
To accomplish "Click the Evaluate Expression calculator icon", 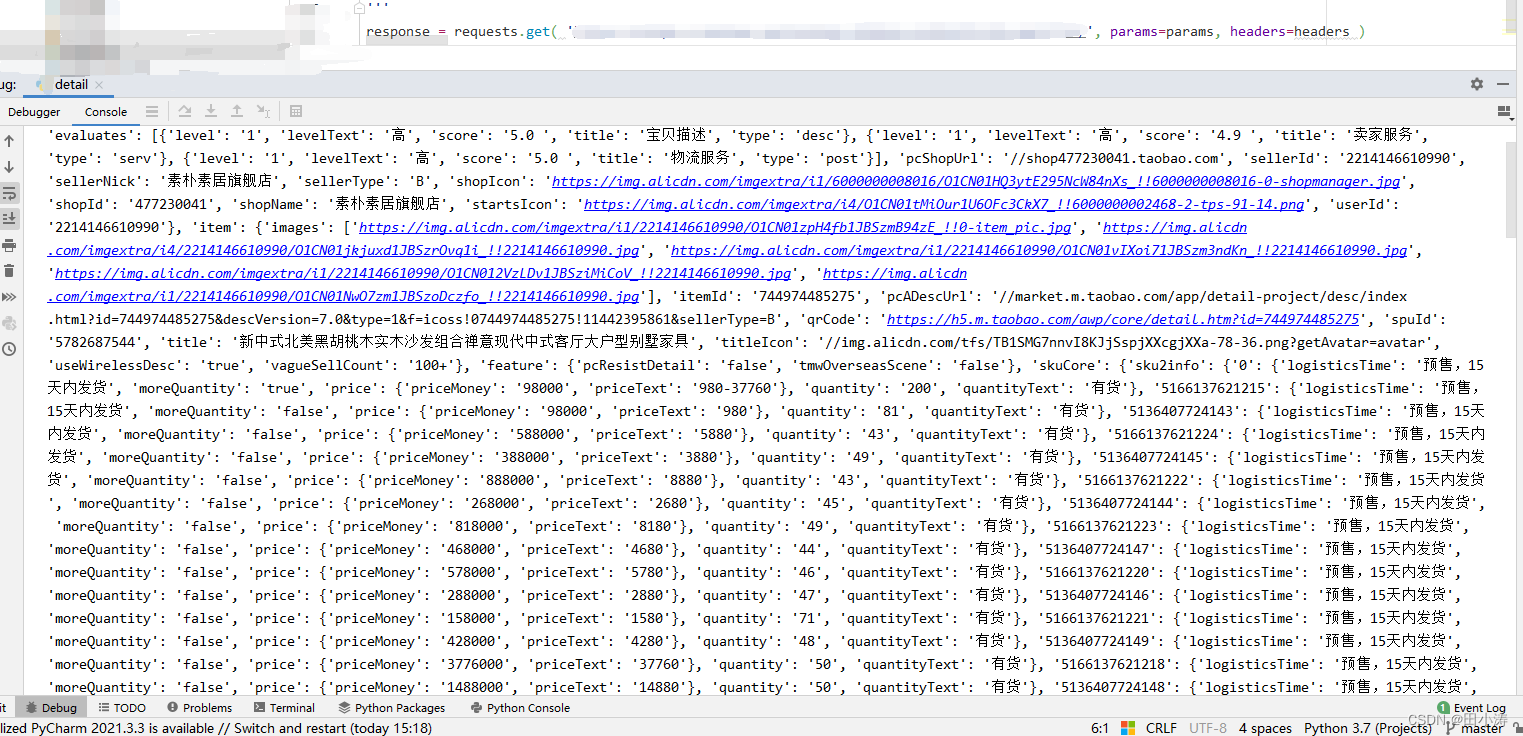I will tap(296, 111).
